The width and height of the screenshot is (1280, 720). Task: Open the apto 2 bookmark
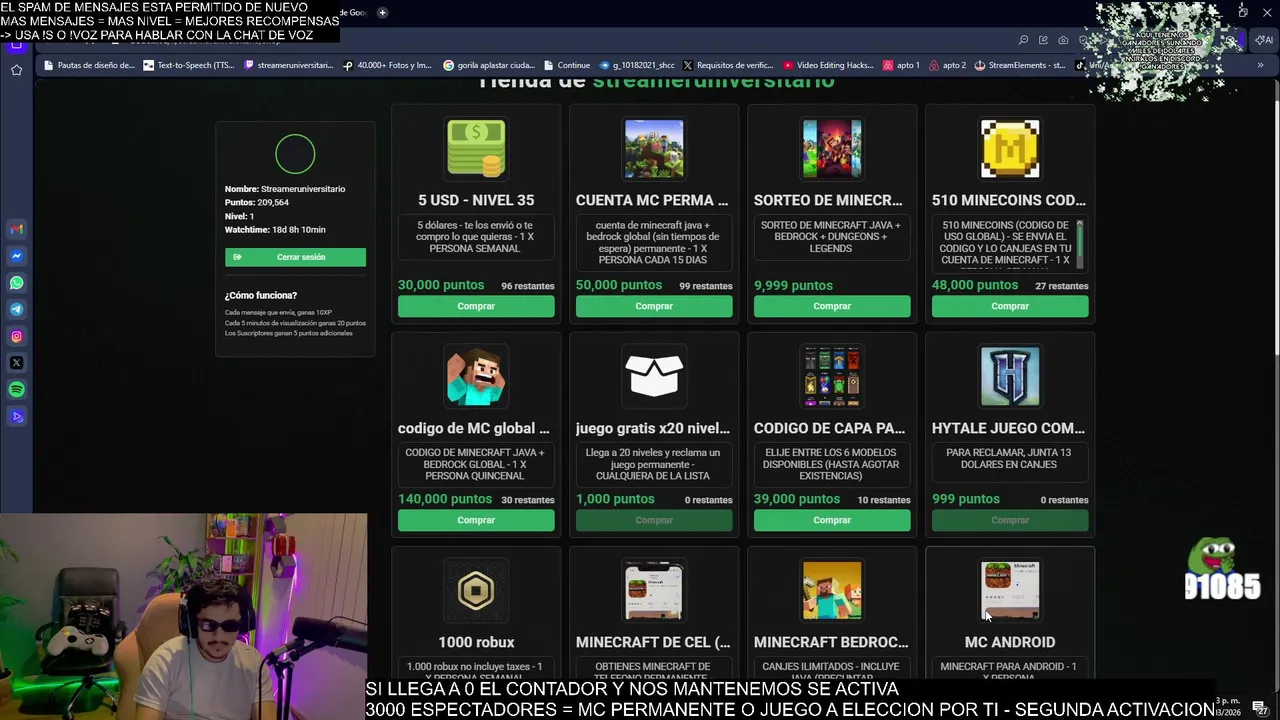pyautogui.click(x=948, y=65)
